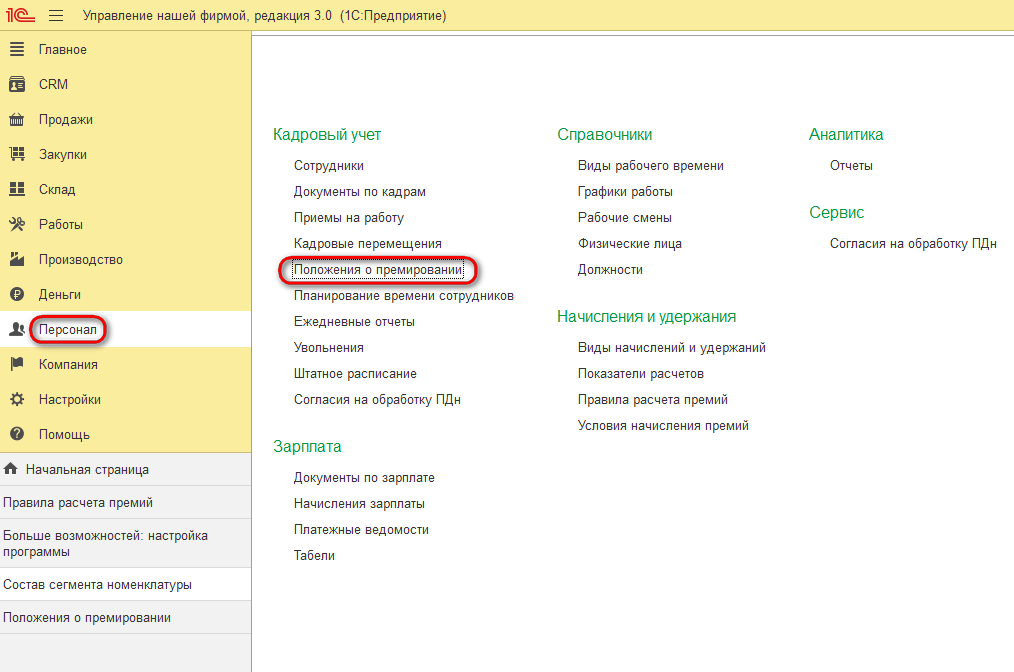
Task: Open Условия начисления премий
Action: [663, 426]
